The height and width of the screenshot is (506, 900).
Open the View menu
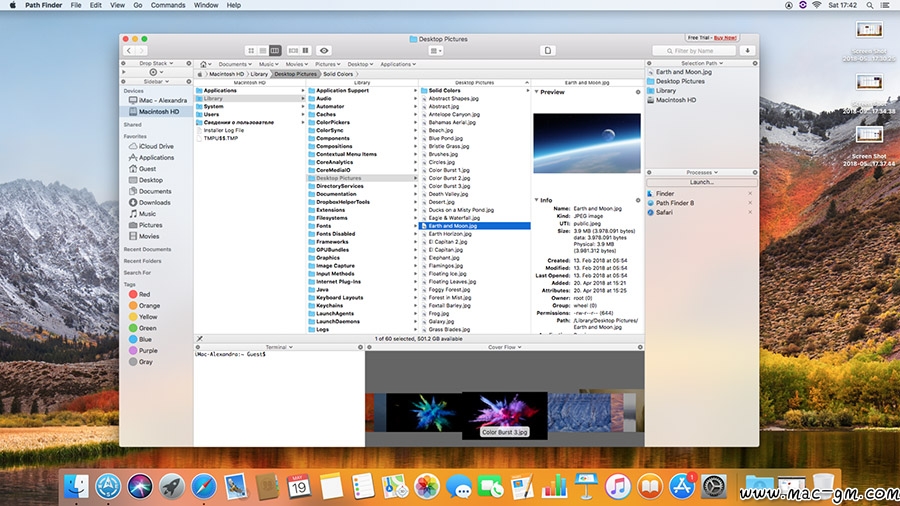[x=117, y=5]
